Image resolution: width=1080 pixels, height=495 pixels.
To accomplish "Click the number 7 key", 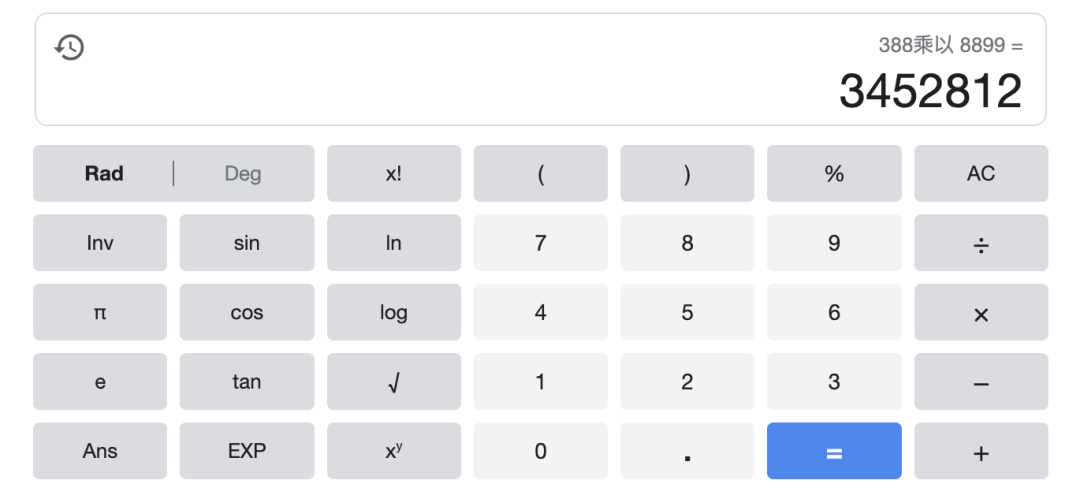I will (x=541, y=243).
